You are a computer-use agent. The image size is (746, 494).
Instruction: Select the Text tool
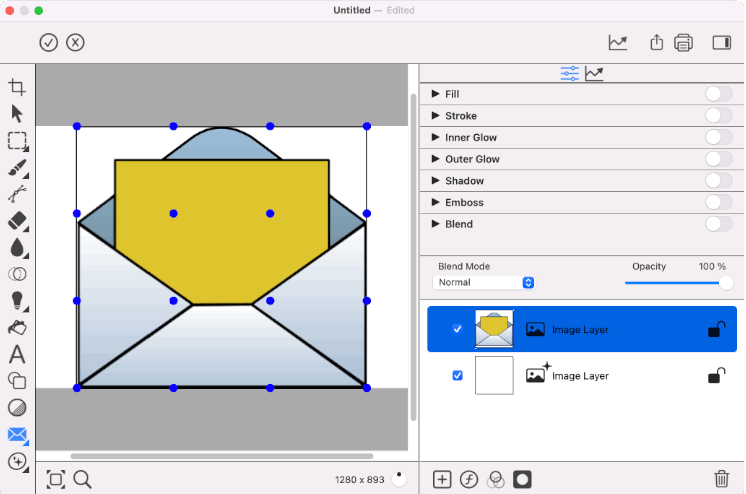click(17, 355)
